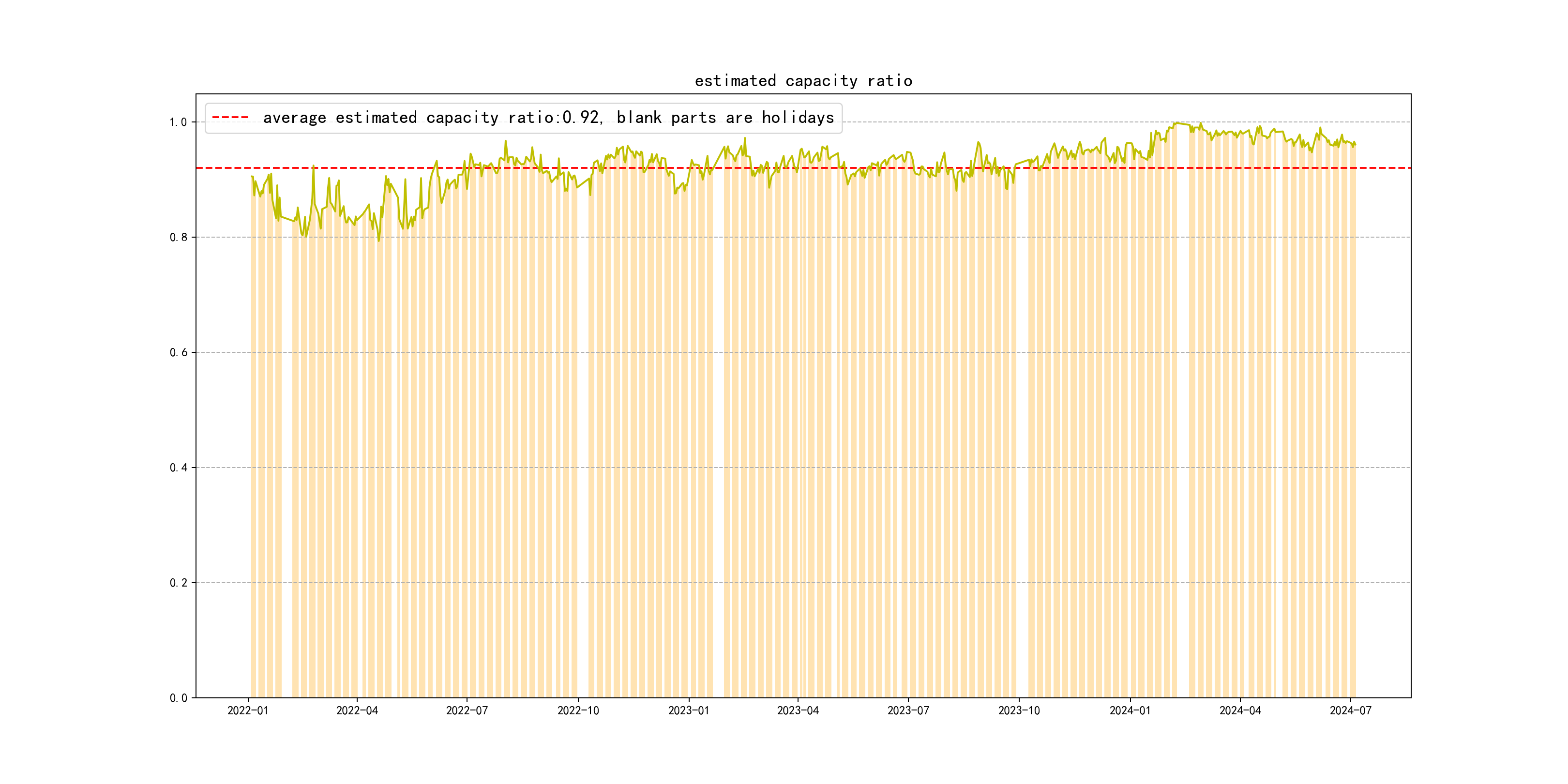Click the 2023-04 x-axis tick label
The width and height of the screenshot is (1568, 784).
pyautogui.click(x=798, y=711)
